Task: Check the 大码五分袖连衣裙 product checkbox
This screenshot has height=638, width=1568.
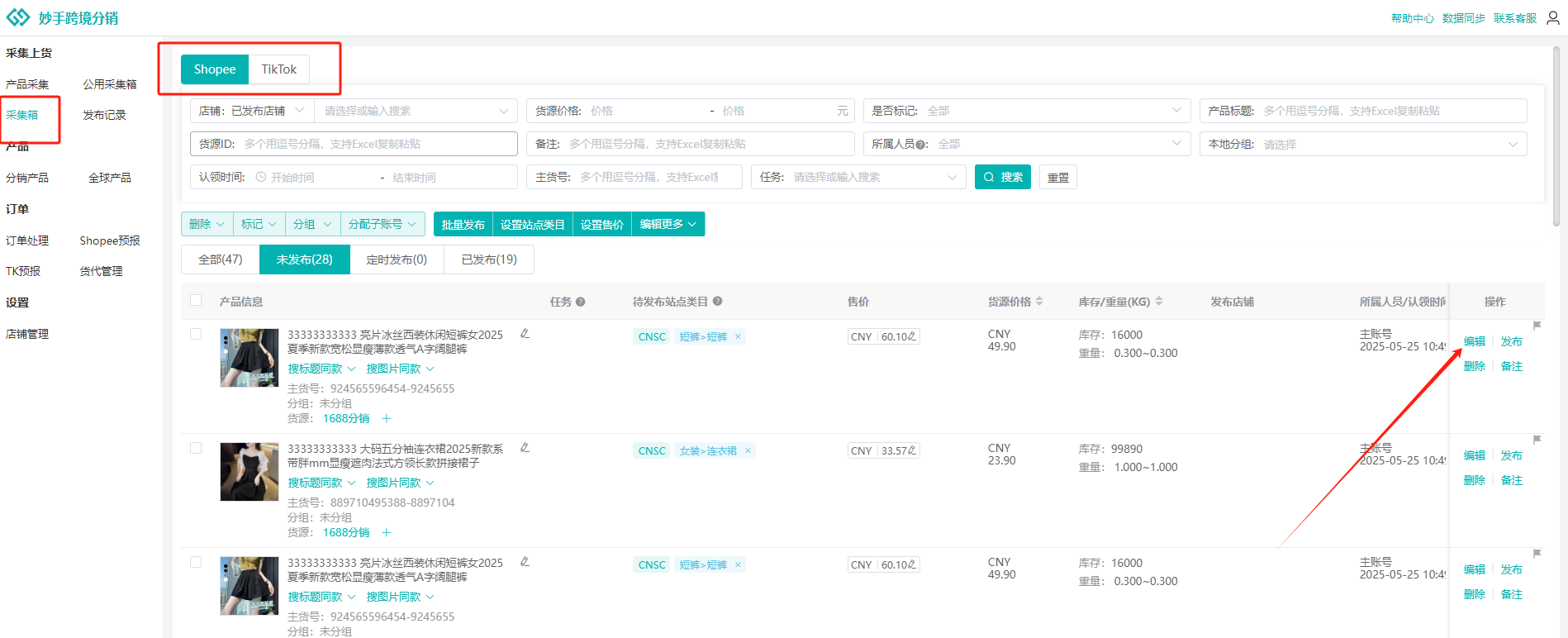Action: pos(196,448)
